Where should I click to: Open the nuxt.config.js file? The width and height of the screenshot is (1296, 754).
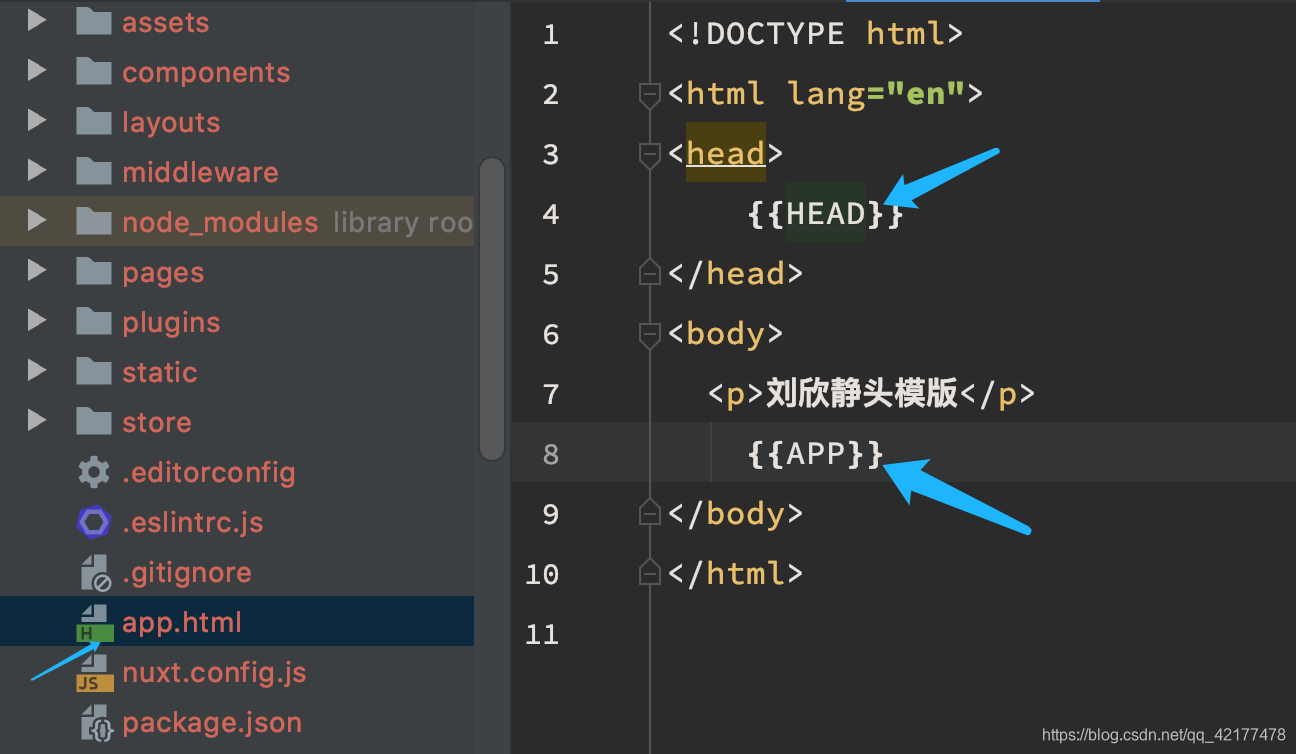[214, 672]
